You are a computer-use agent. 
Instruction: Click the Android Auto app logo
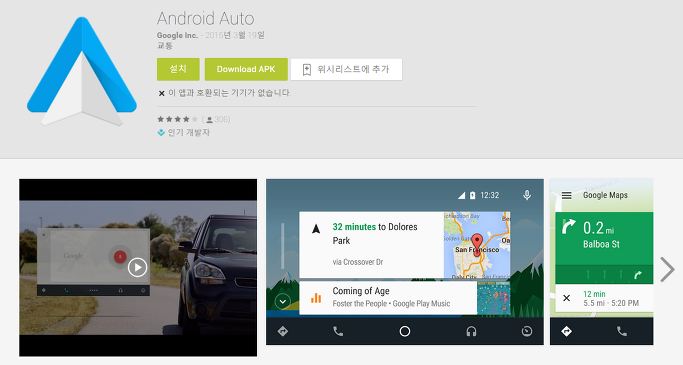tap(82, 71)
